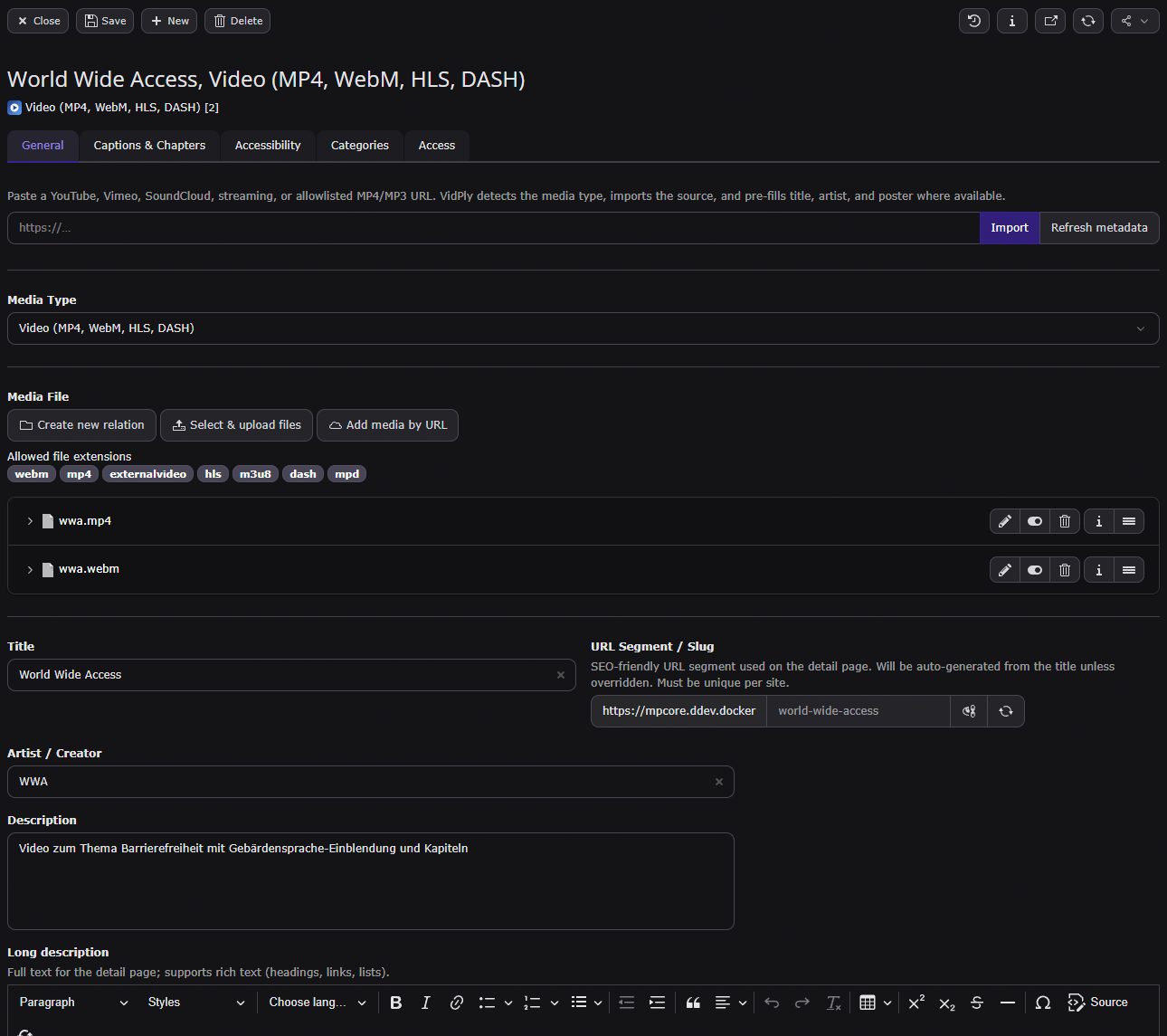The image size is (1167, 1036).
Task: Open Choose language dropdown
Action: [x=318, y=1003]
